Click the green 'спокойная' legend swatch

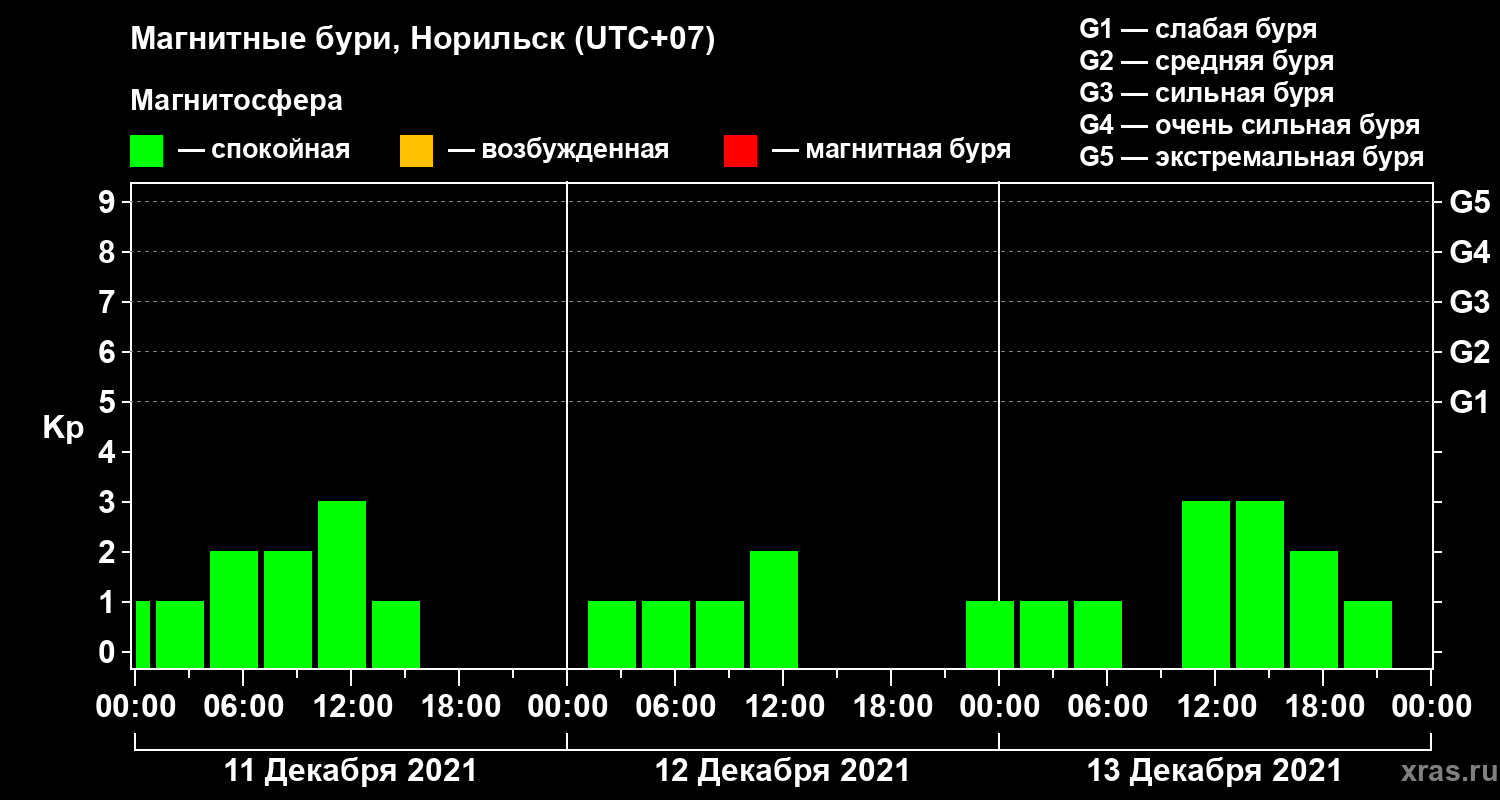coord(146,151)
